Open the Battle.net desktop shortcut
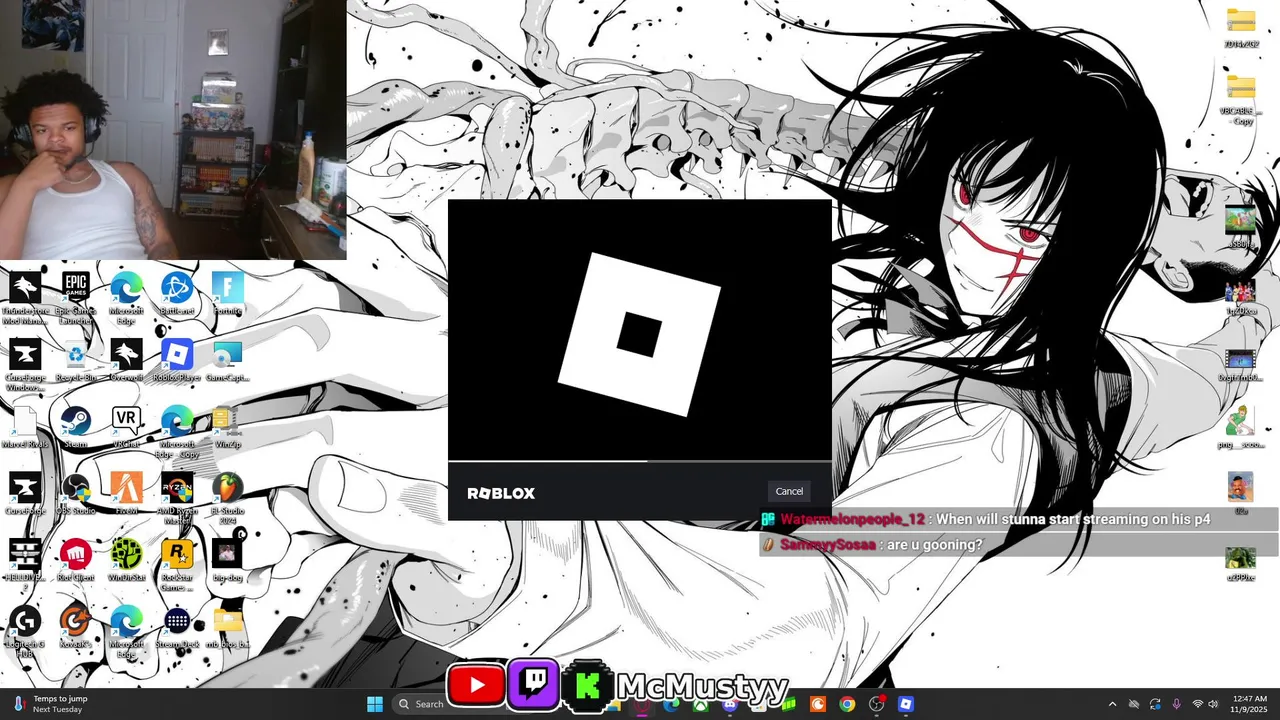 (177, 294)
